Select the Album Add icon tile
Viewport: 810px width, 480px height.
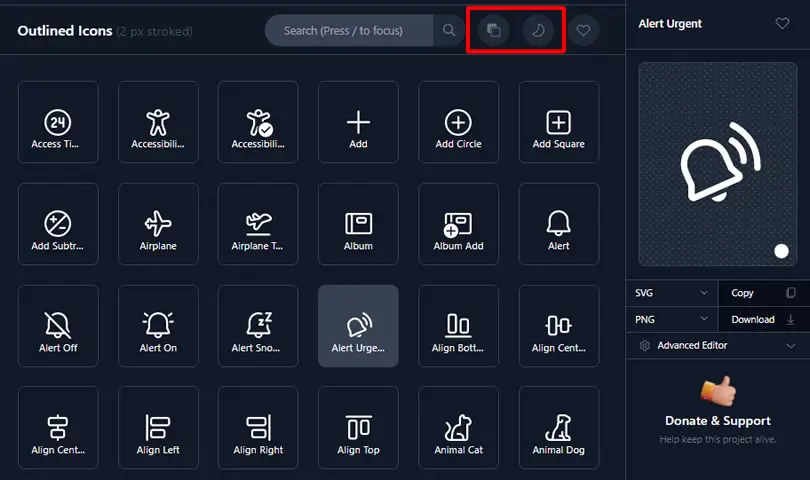pyautogui.click(x=458, y=224)
